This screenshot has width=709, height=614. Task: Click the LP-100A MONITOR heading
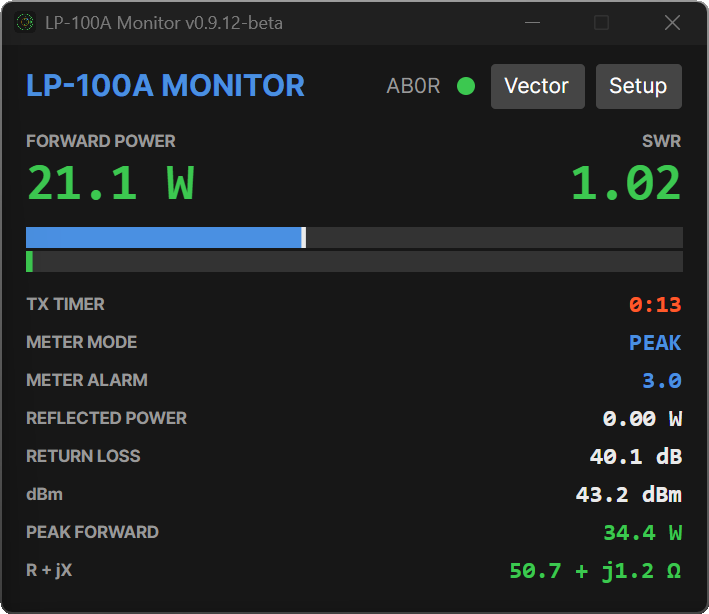tap(165, 85)
